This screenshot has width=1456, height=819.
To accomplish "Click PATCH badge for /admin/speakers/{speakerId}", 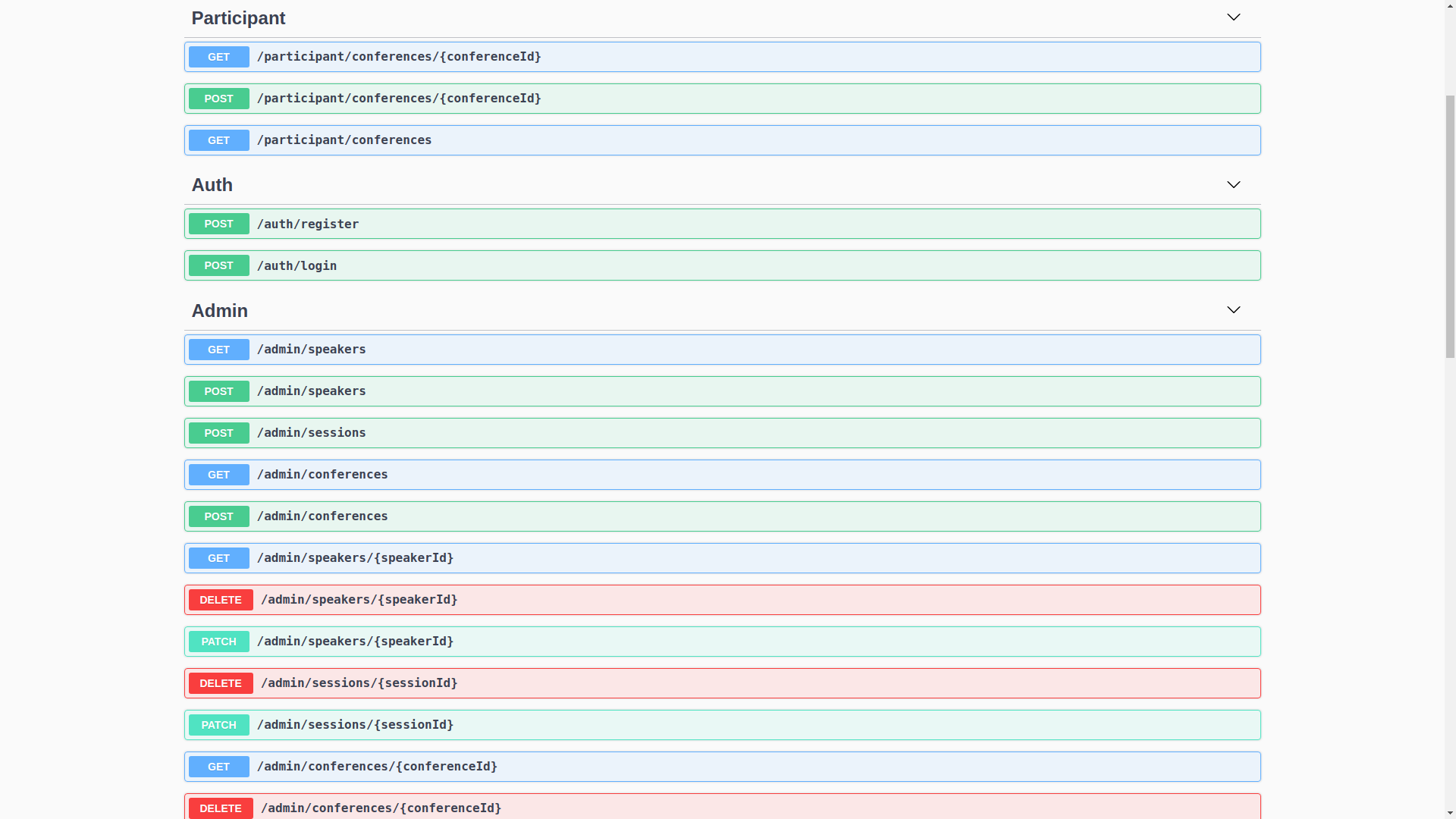I will click(218, 642).
